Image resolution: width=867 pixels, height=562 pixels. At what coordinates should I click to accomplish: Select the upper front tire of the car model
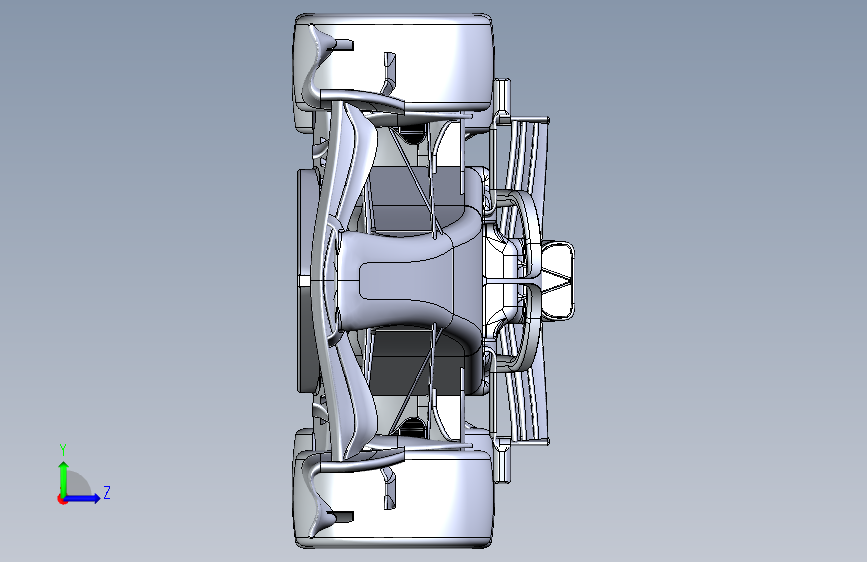[x=394, y=61]
